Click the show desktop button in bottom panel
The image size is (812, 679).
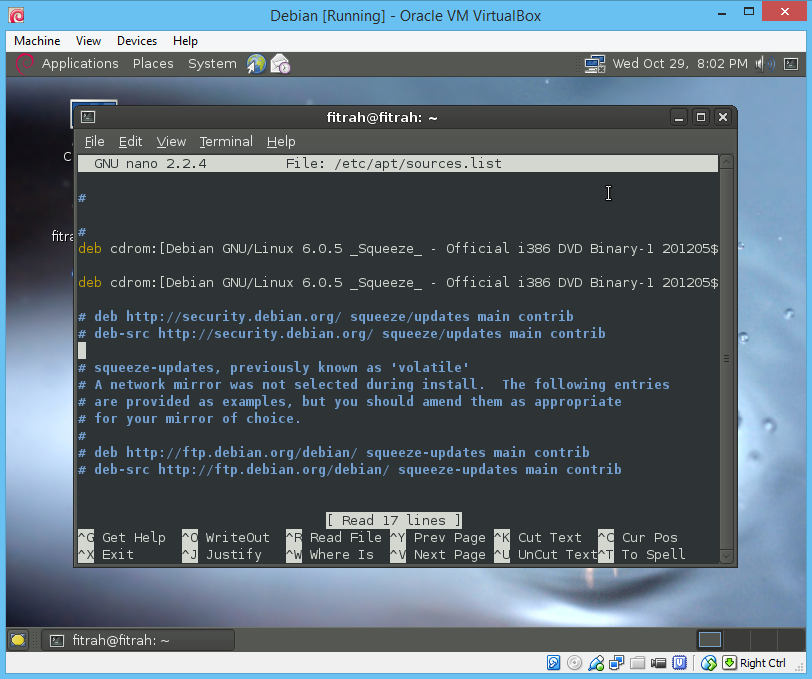tap(18, 640)
